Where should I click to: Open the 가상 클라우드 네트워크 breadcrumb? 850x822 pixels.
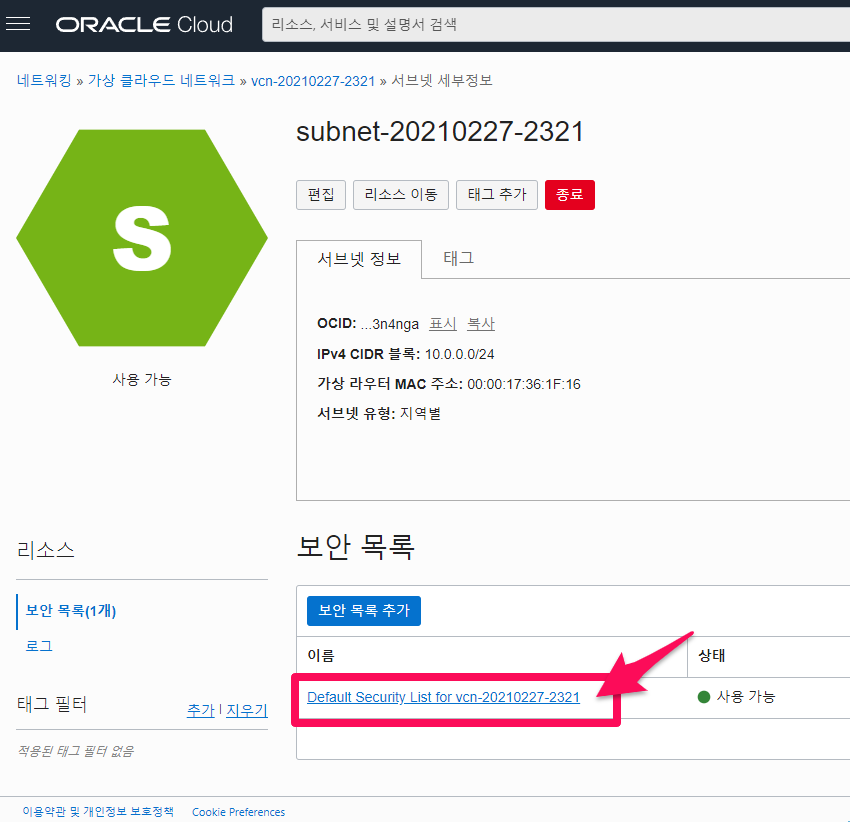[161, 81]
